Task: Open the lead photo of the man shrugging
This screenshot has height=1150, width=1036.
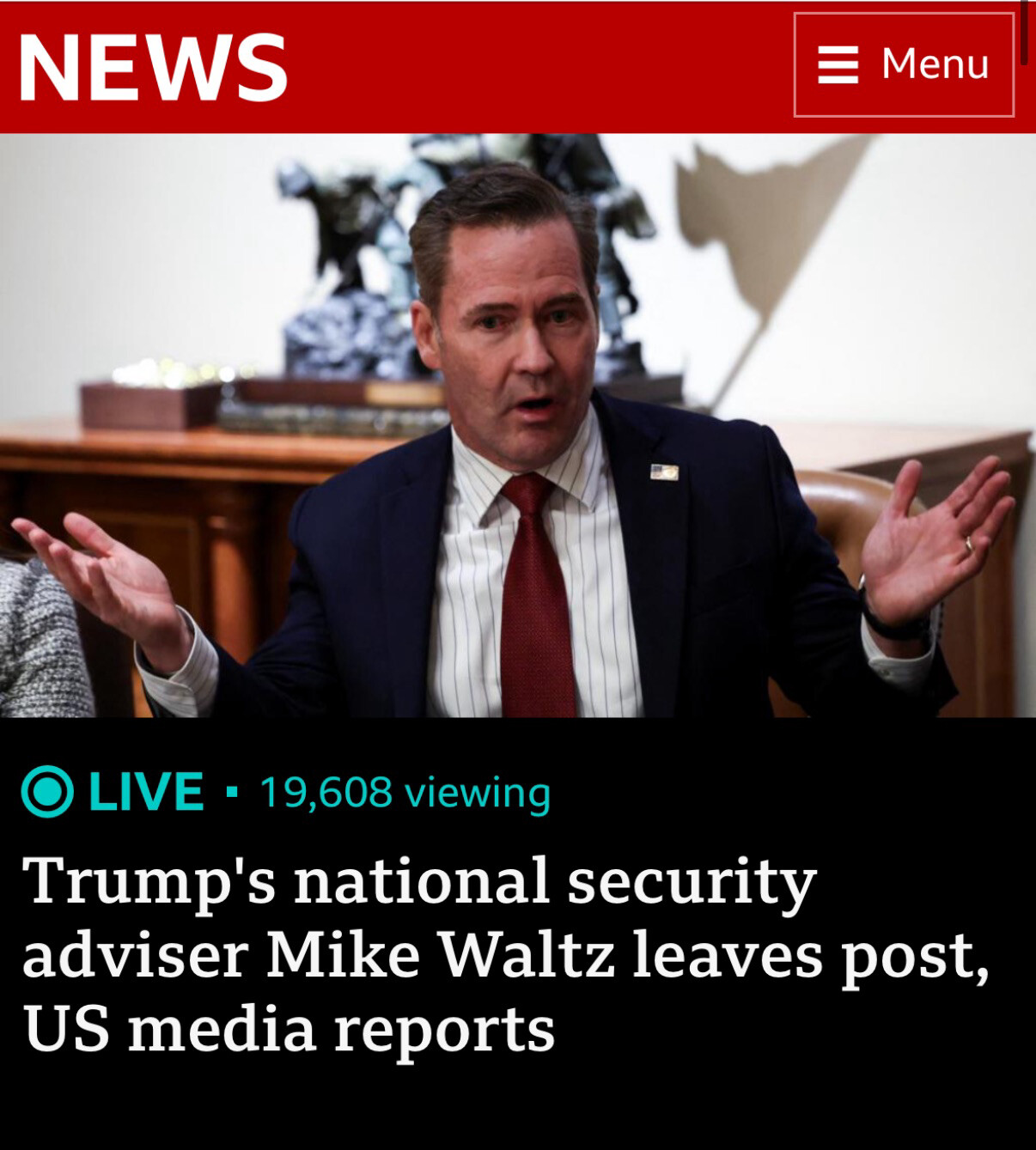Action: tap(518, 425)
